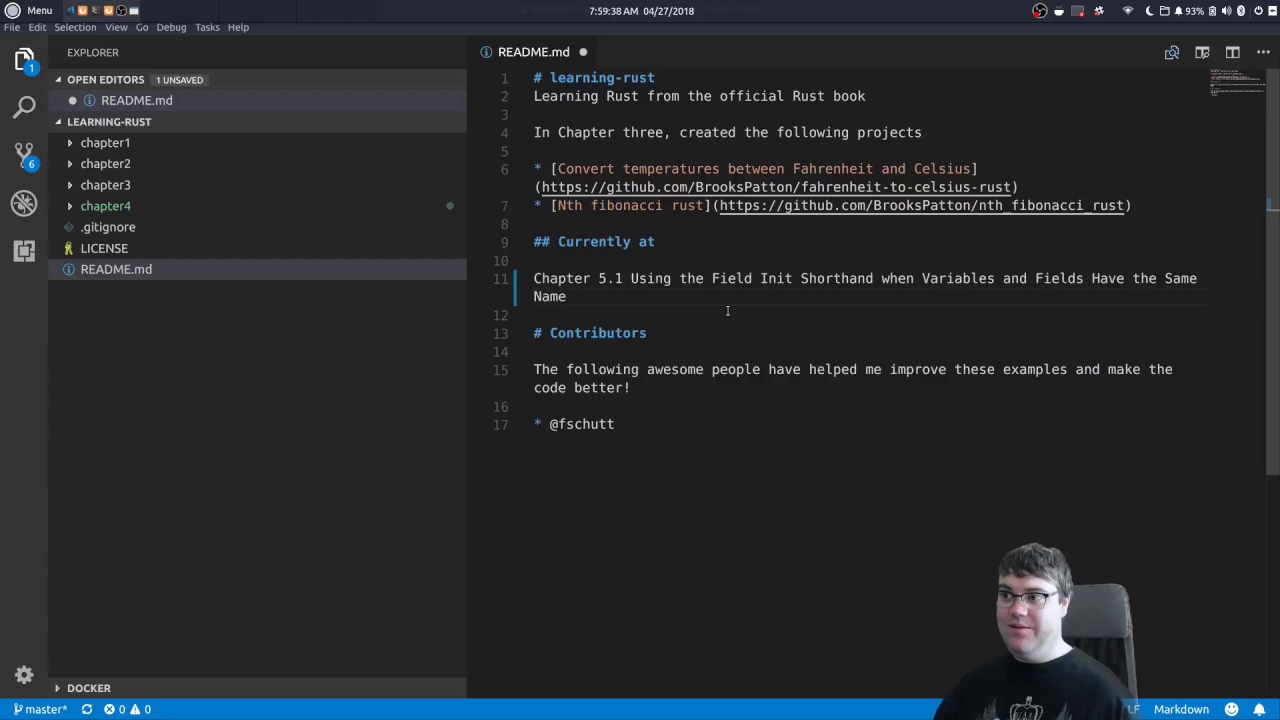
Task: Expand the Docker panel section
Action: (89, 688)
